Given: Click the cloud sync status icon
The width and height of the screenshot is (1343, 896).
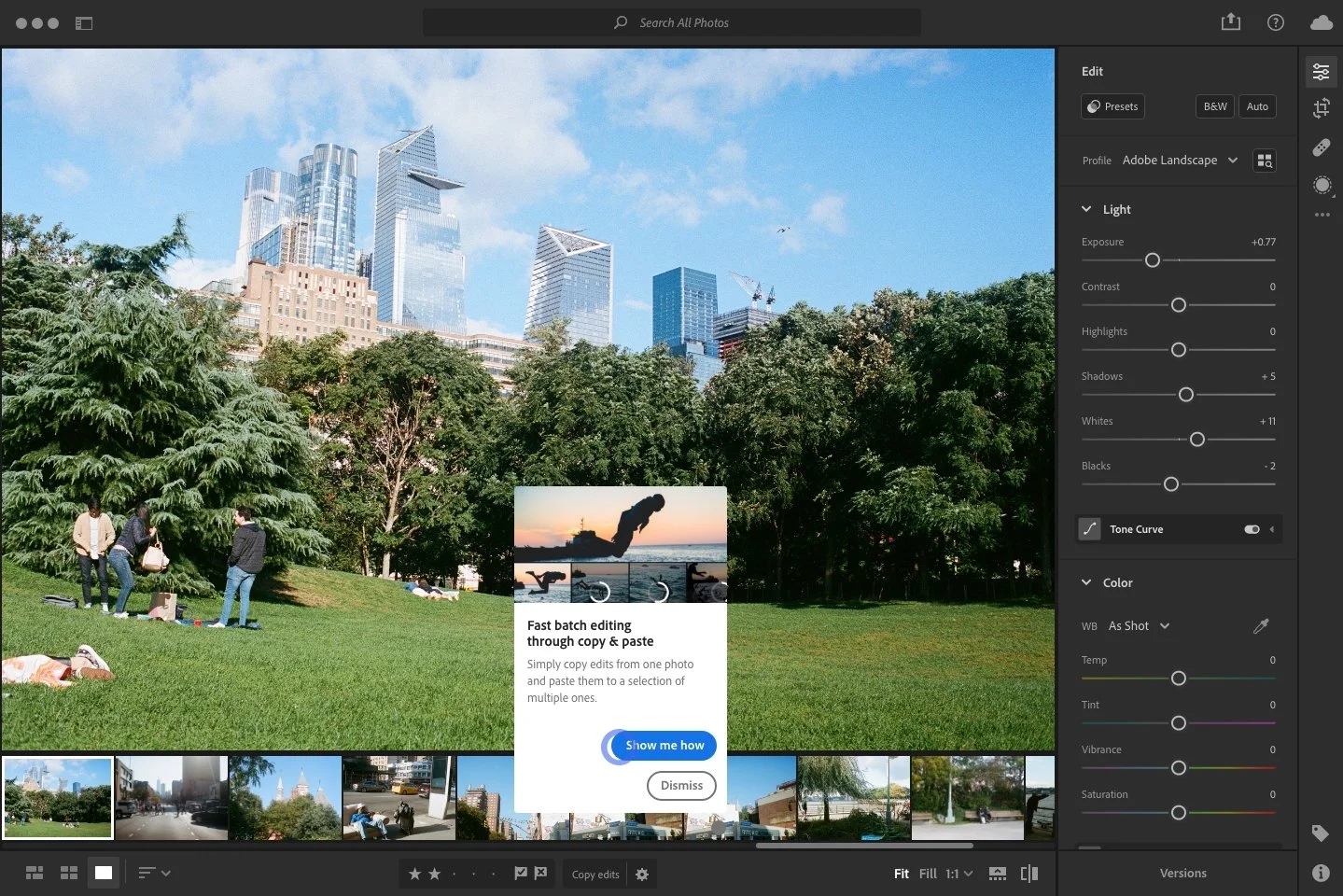Looking at the screenshot, I should pos(1321,22).
